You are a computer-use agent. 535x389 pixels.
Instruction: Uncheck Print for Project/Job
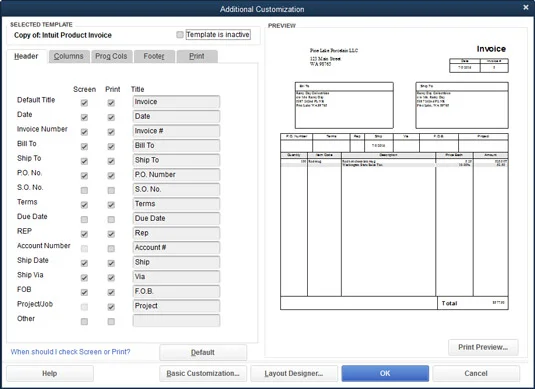point(111,307)
